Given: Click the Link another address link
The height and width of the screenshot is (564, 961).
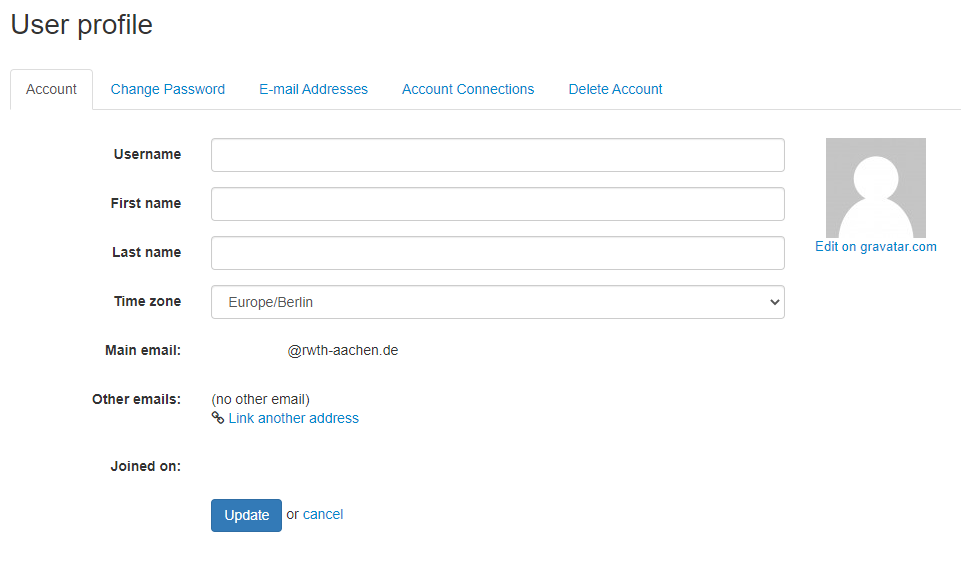Looking at the screenshot, I should coord(293,418).
